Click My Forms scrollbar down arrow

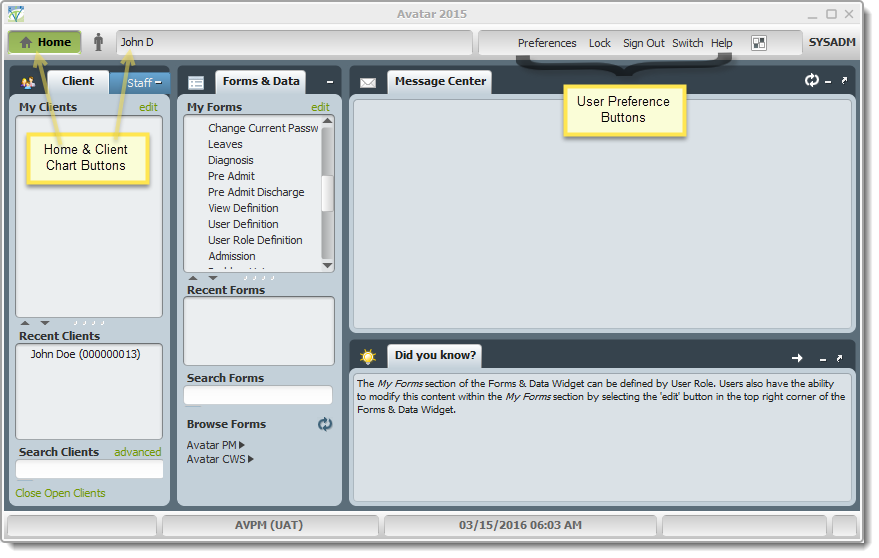click(328, 266)
